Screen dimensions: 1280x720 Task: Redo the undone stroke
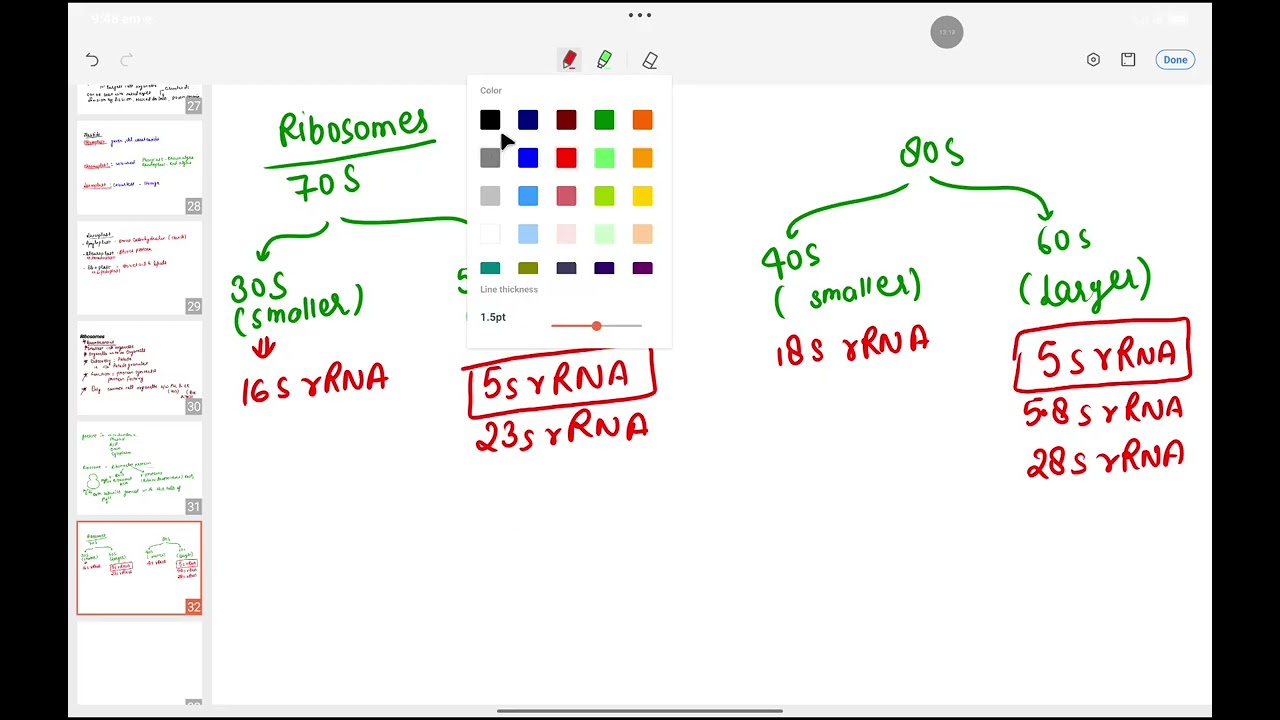tap(127, 60)
